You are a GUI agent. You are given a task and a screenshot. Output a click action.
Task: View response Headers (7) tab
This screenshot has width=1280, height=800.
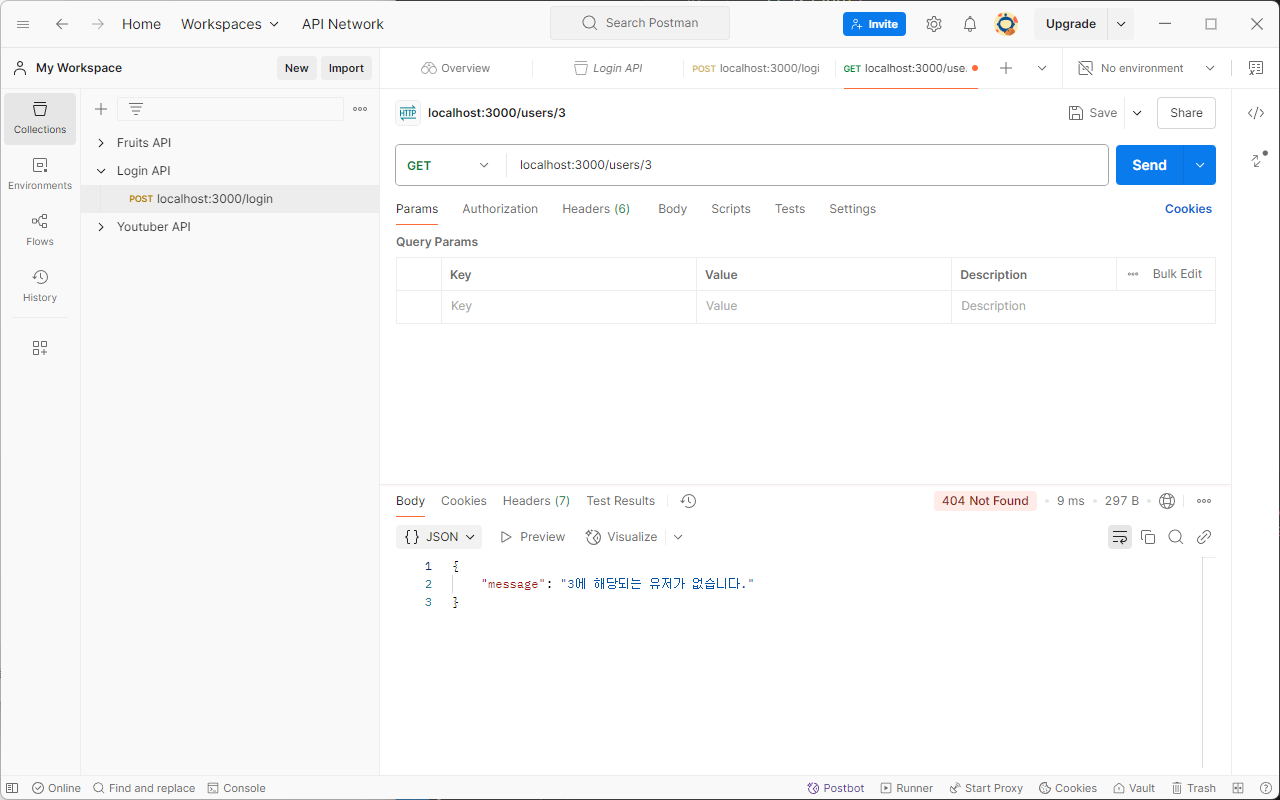point(536,501)
